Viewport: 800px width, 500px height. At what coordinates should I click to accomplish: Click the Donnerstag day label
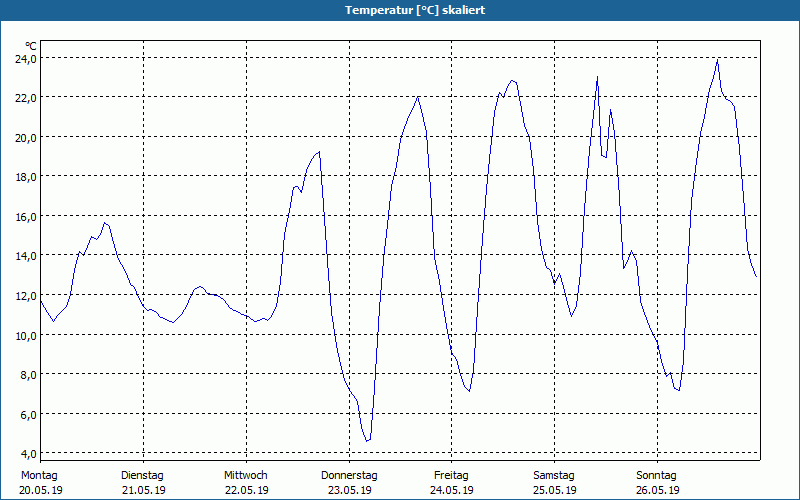click(349, 476)
